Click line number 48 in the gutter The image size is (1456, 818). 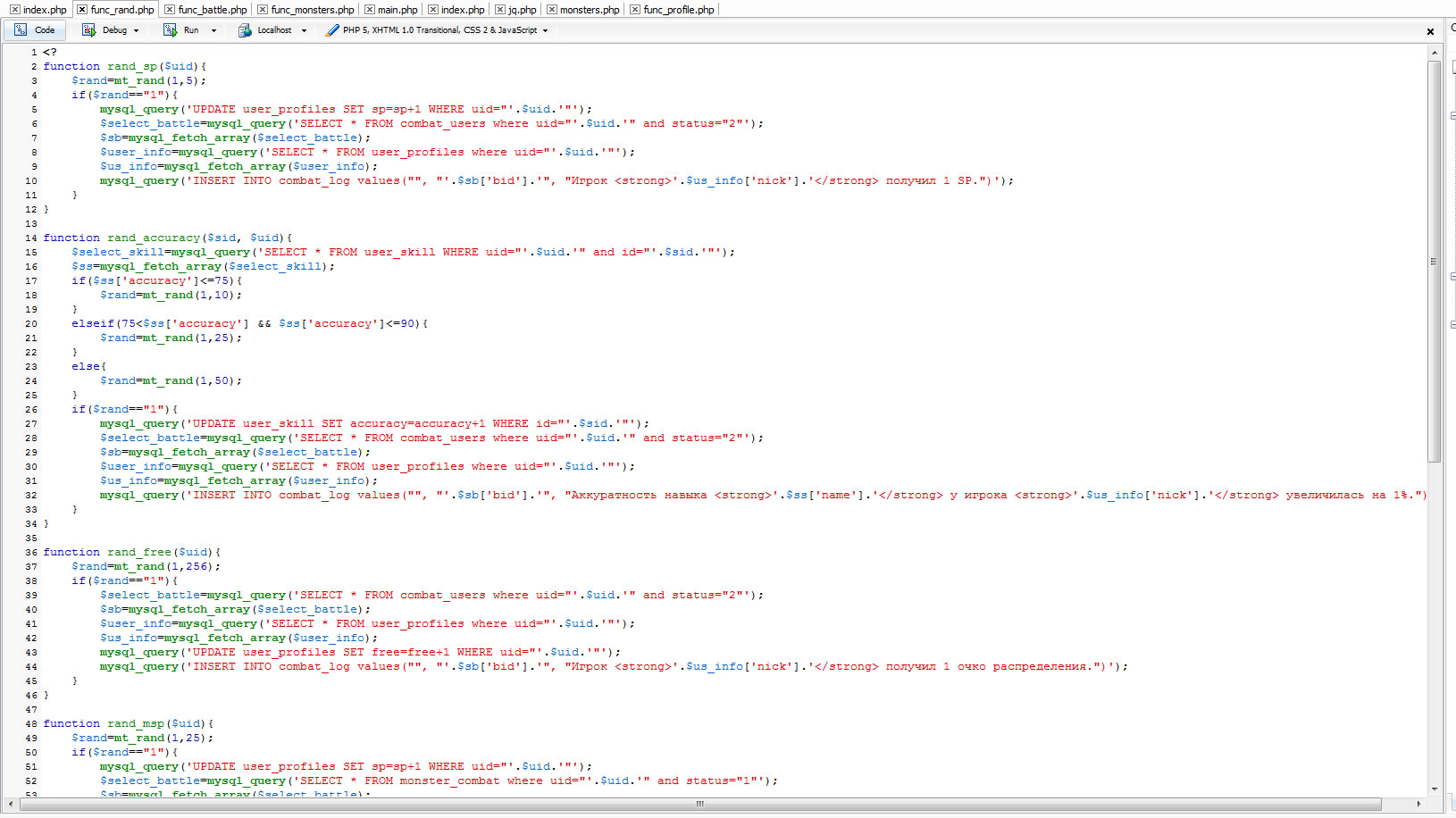pyautogui.click(x=31, y=724)
